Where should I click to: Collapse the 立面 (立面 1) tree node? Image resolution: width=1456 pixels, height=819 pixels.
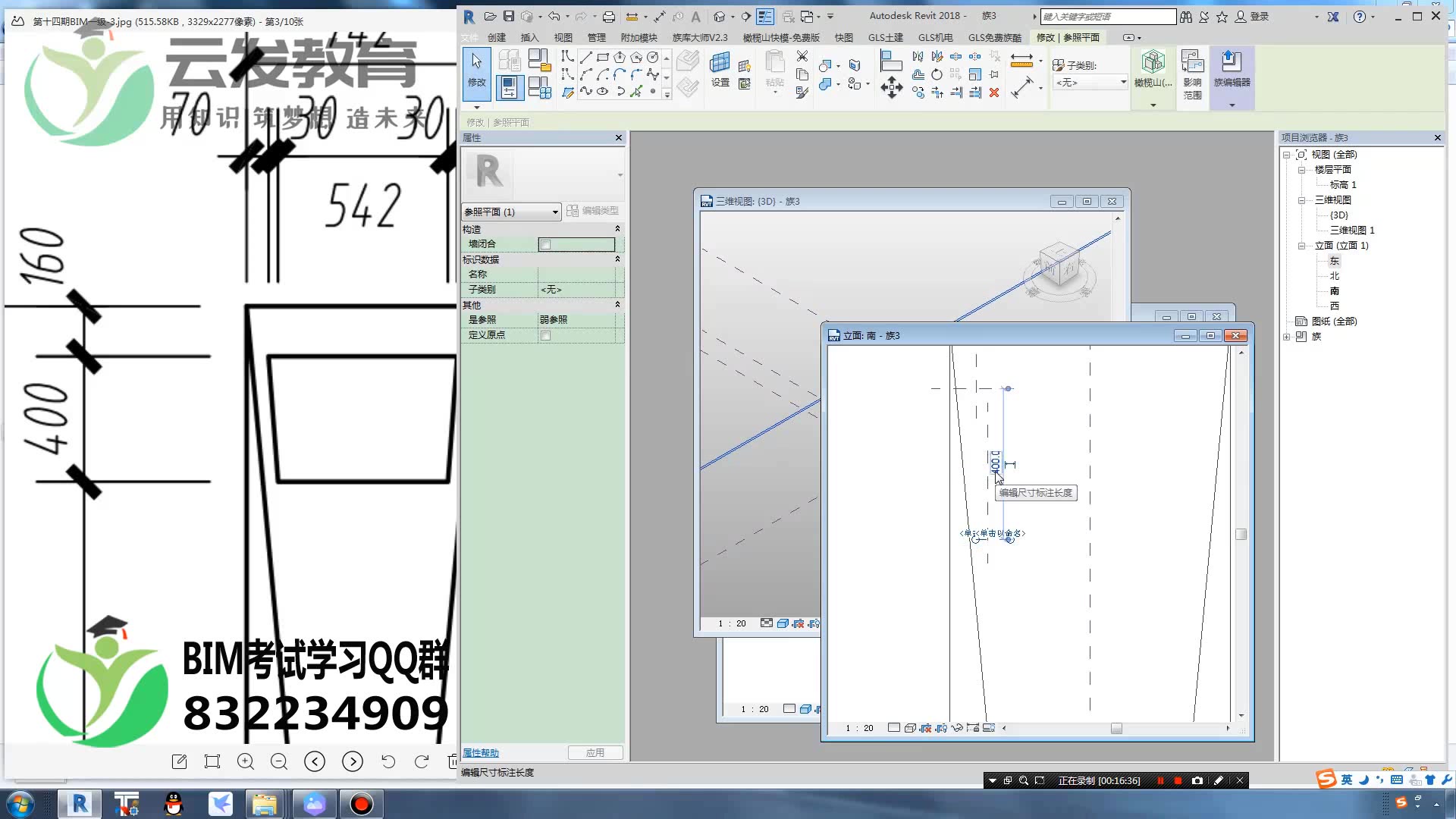1301,246
